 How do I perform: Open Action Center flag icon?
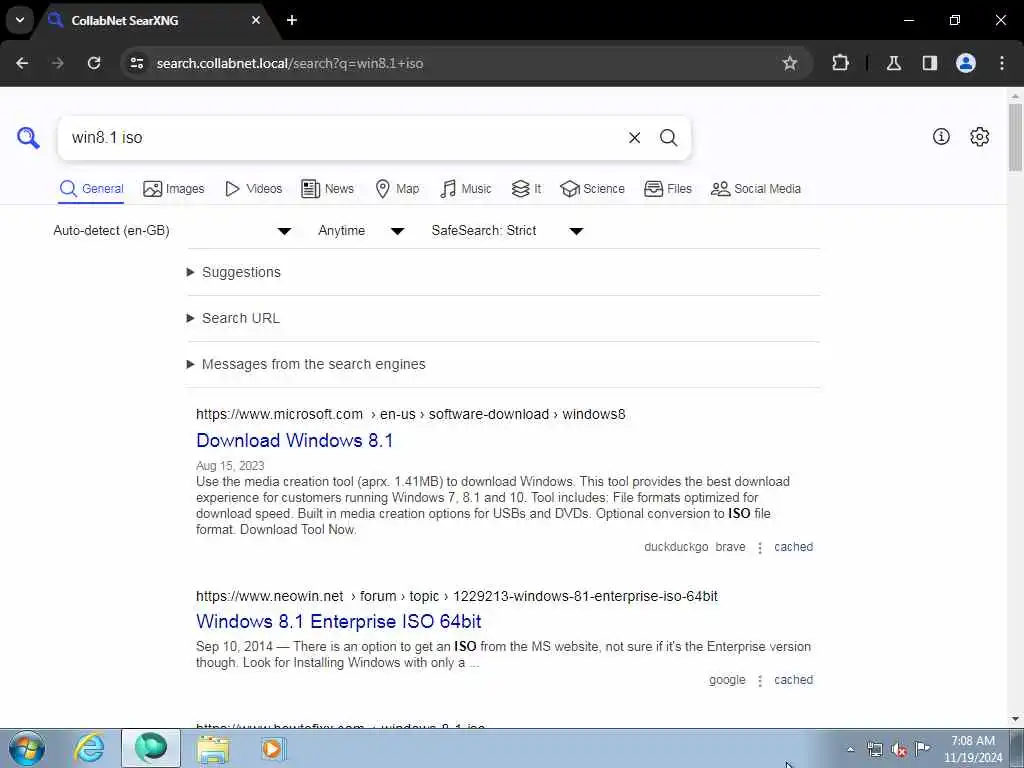(922, 748)
